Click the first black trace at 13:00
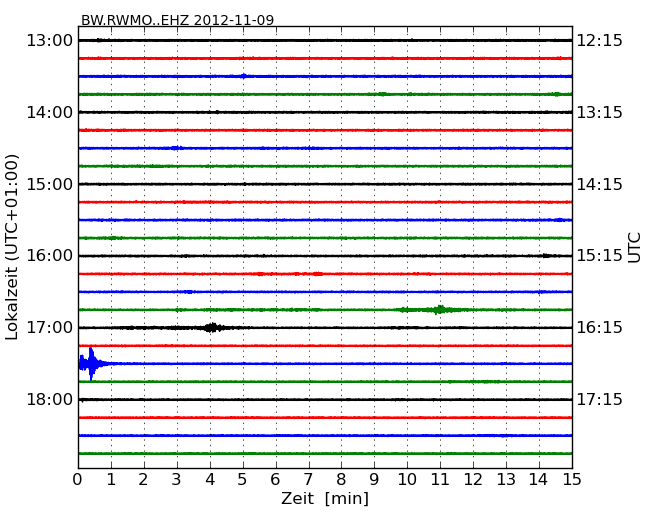This screenshot has width=650, height=520. tap(325, 40)
